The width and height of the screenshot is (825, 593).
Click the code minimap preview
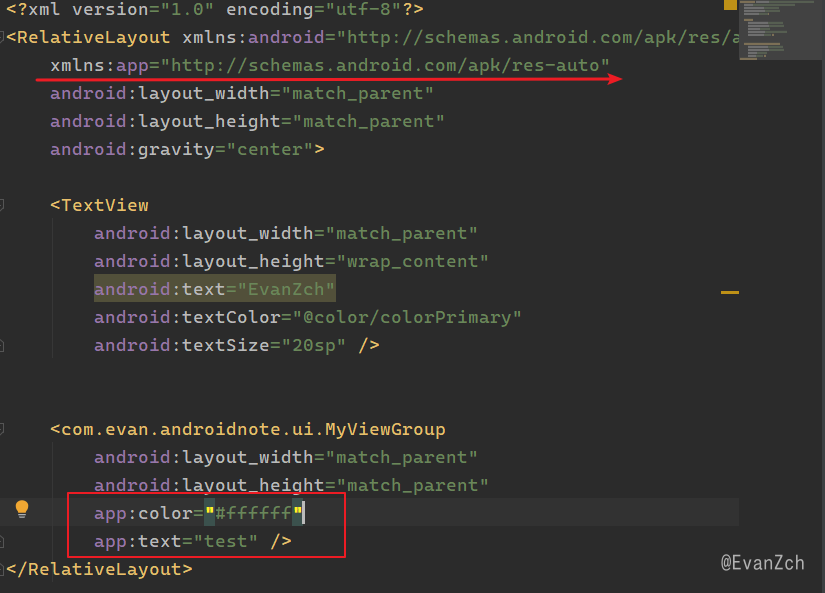point(781,30)
